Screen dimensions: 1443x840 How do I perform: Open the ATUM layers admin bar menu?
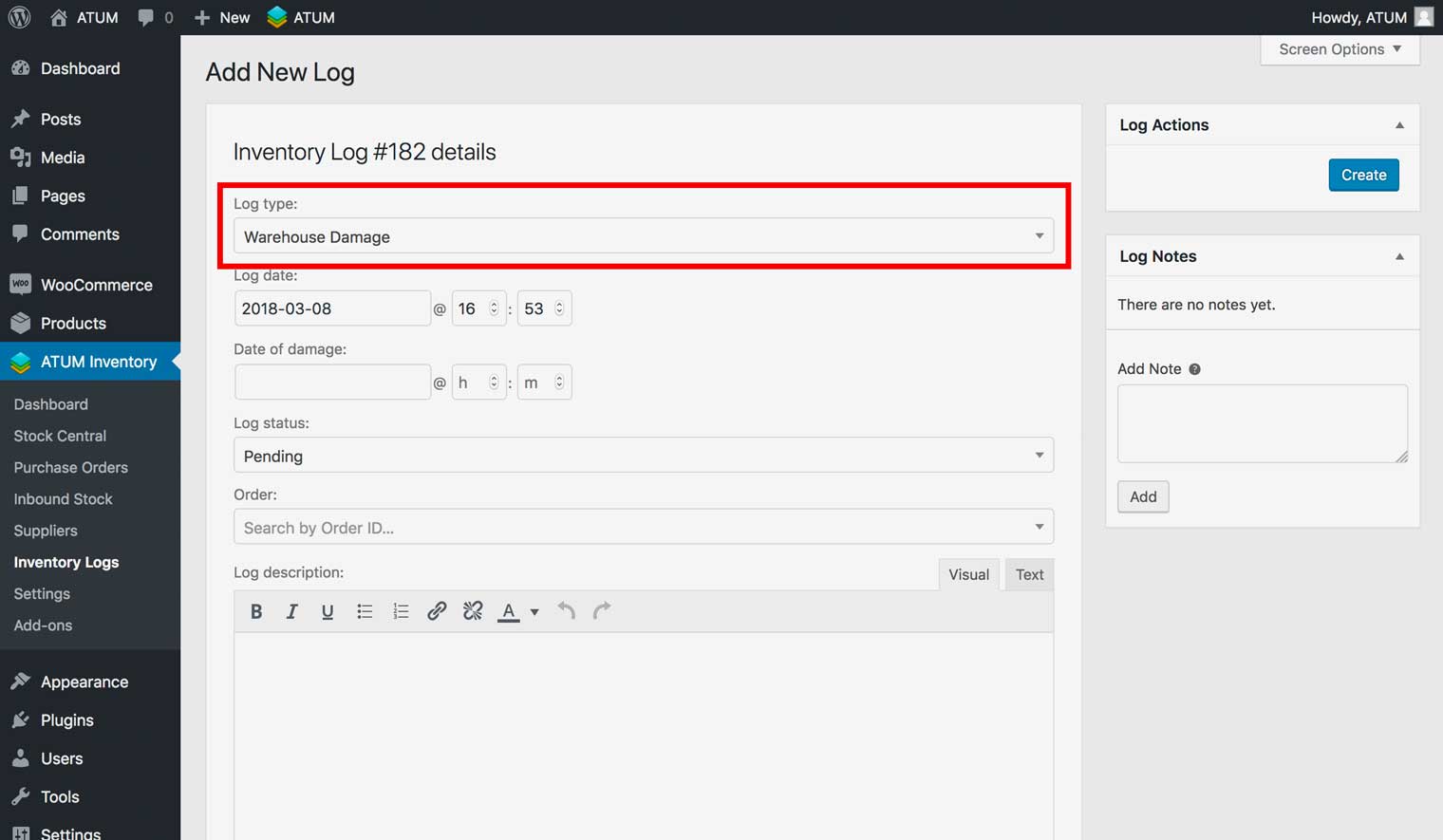(x=301, y=17)
